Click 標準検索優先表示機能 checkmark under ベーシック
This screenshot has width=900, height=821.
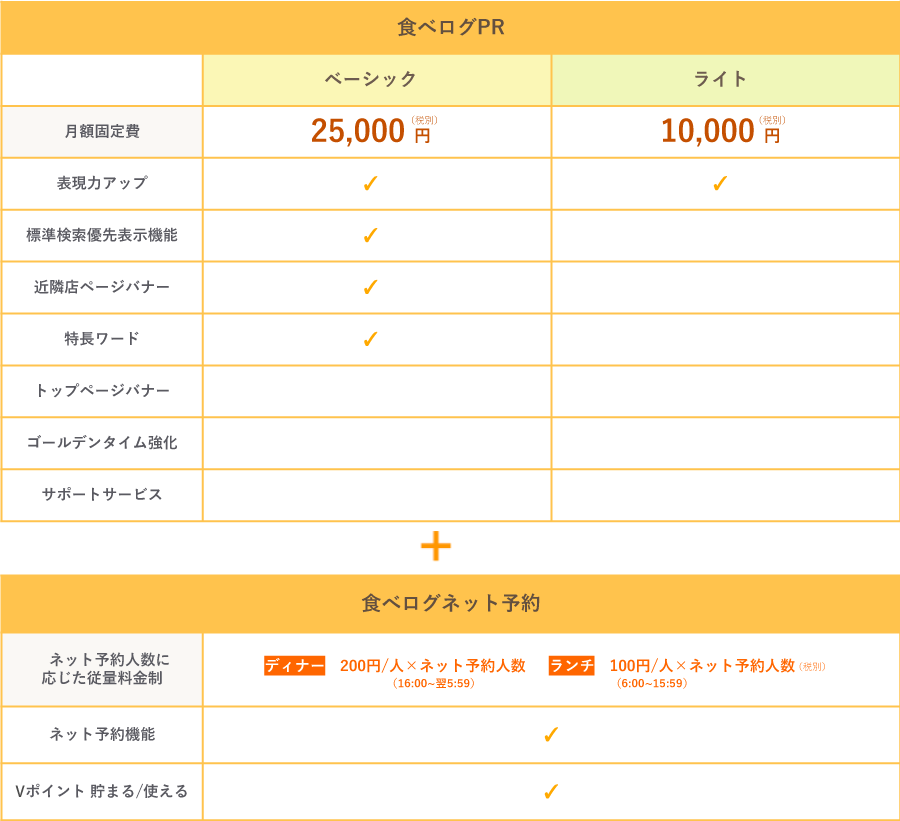371,235
